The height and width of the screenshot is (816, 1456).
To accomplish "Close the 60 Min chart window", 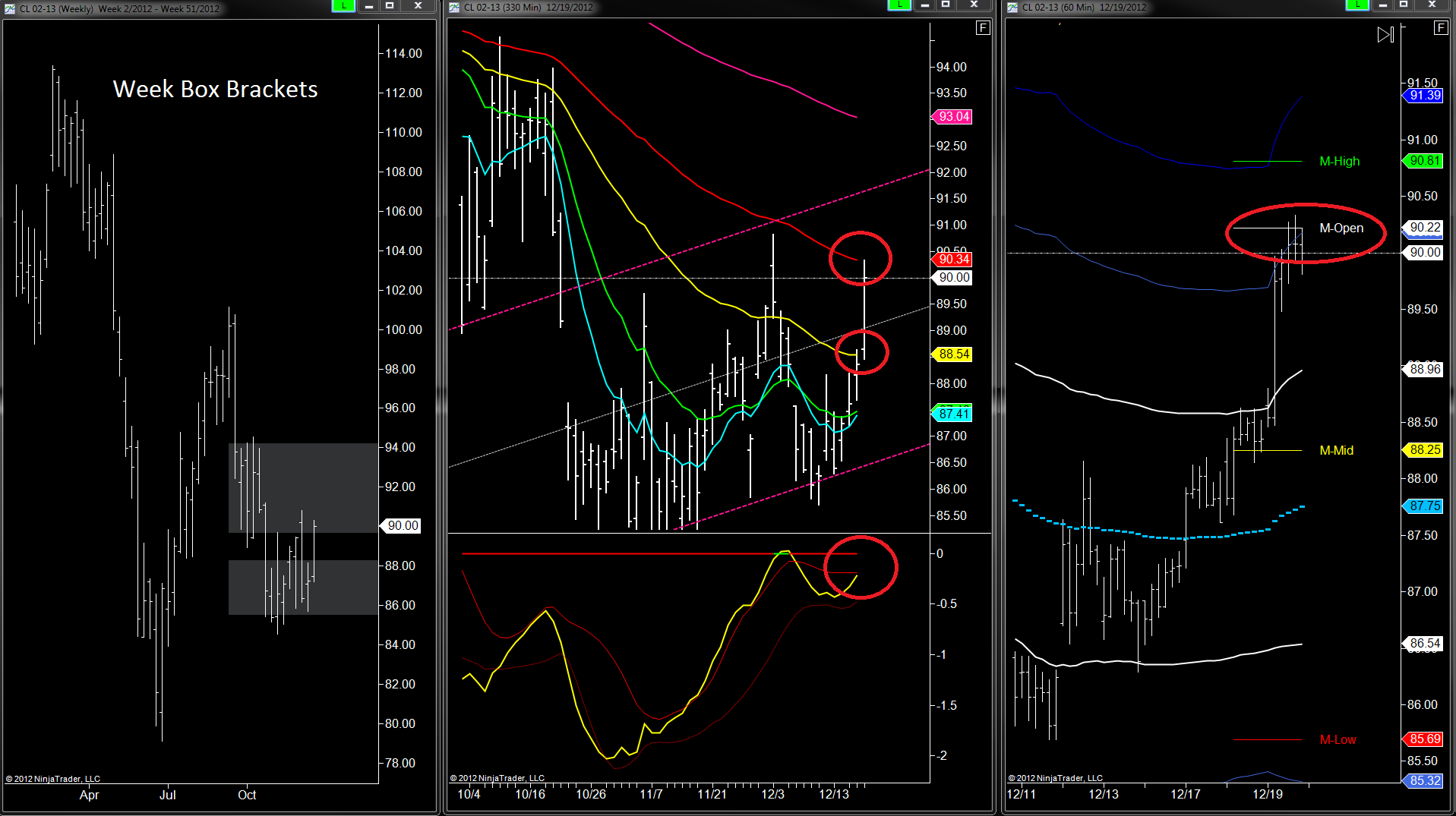I will tap(1432, 5).
